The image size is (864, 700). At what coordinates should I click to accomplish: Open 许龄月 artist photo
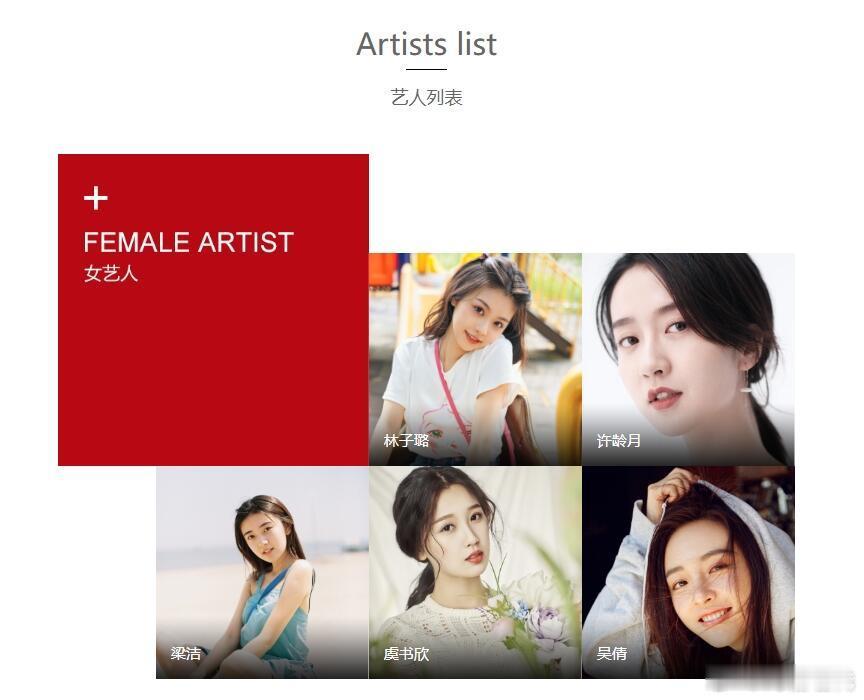pos(688,359)
